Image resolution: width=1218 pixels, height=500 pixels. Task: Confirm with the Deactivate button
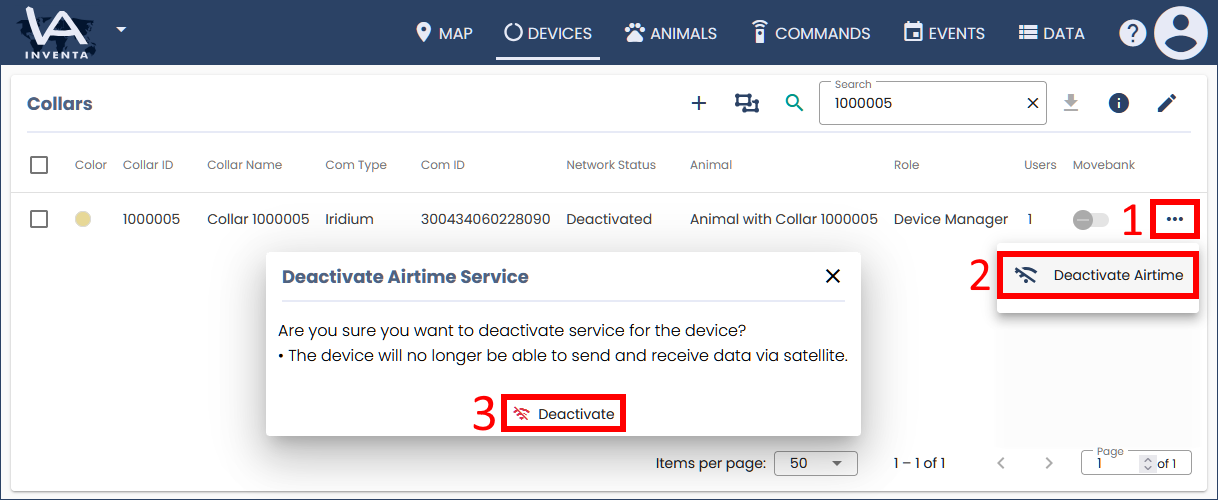click(x=564, y=414)
